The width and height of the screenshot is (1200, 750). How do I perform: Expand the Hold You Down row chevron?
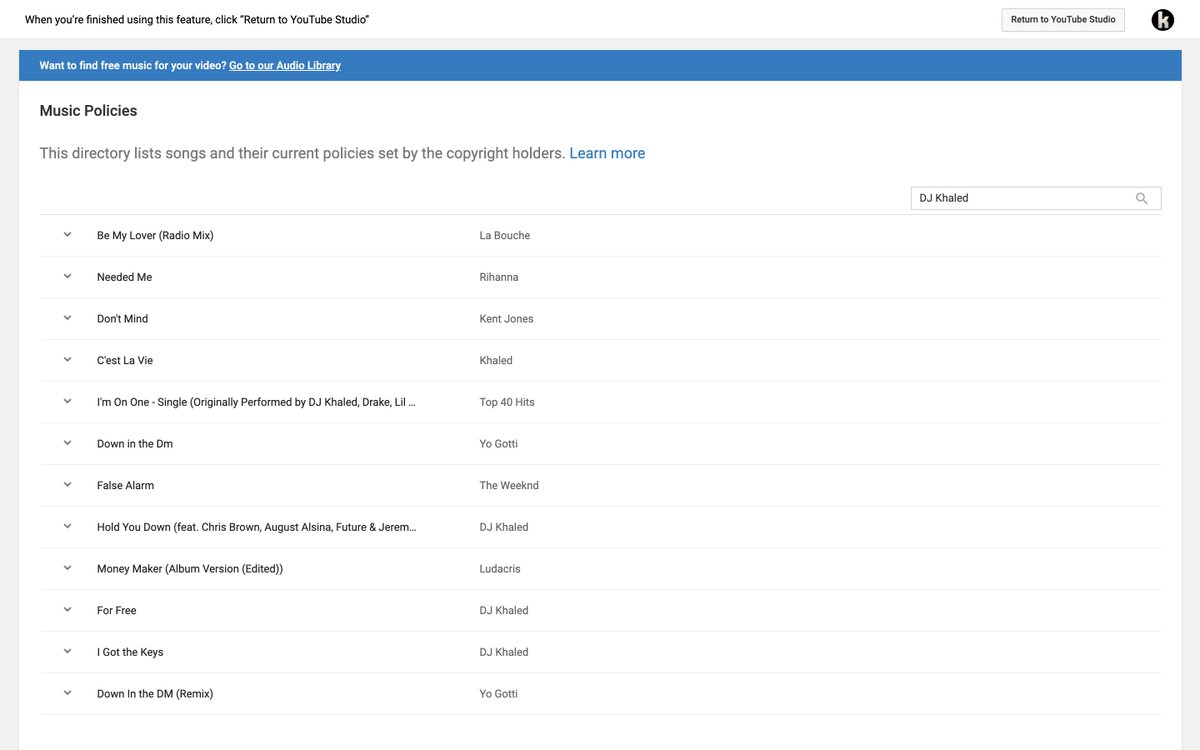point(68,527)
